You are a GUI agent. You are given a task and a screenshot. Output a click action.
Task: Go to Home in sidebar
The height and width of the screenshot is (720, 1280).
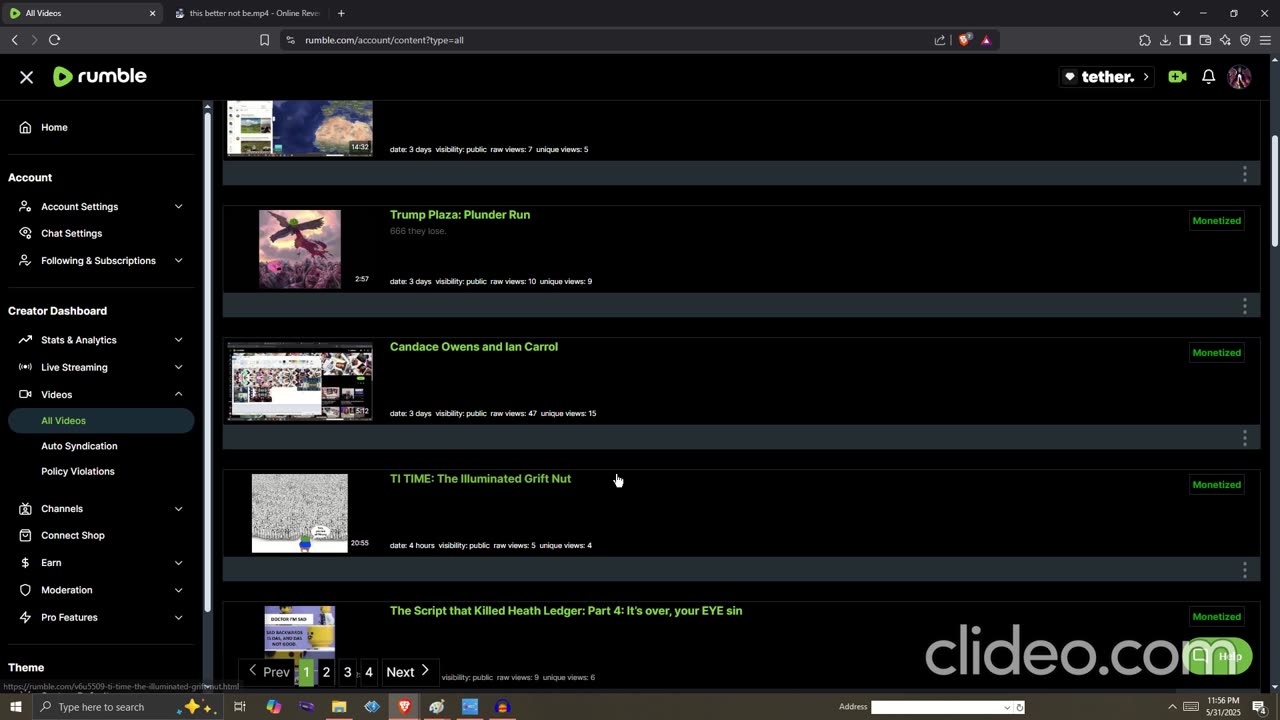point(54,127)
